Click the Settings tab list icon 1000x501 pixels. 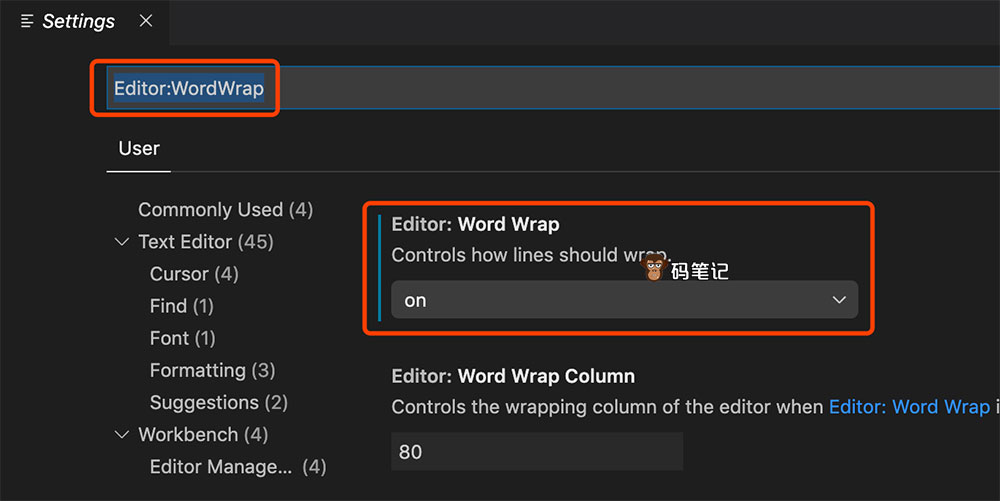pyautogui.click(x=27, y=21)
